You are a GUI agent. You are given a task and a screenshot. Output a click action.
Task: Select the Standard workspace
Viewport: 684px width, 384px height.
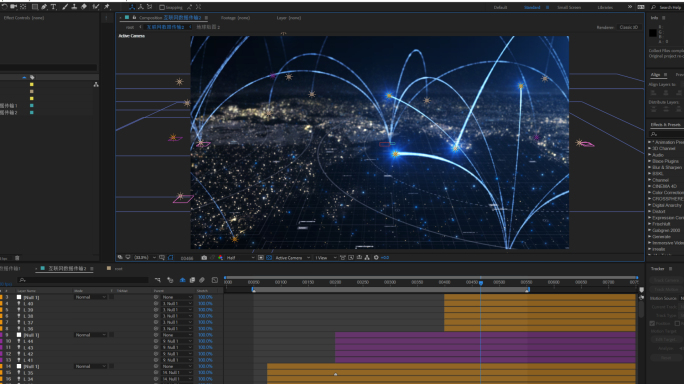click(x=532, y=7)
